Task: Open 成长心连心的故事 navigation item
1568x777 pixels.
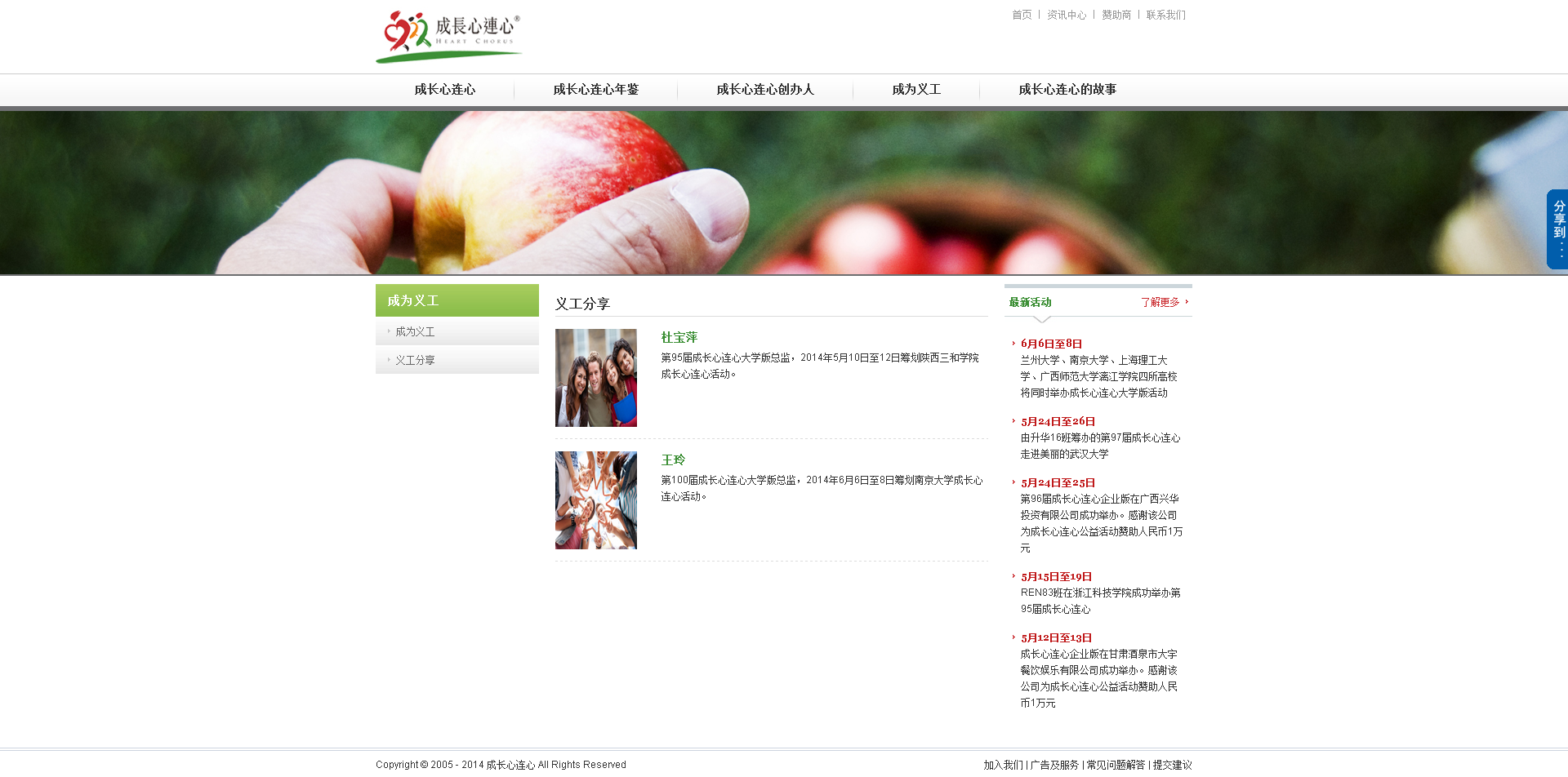Action: (x=1067, y=90)
